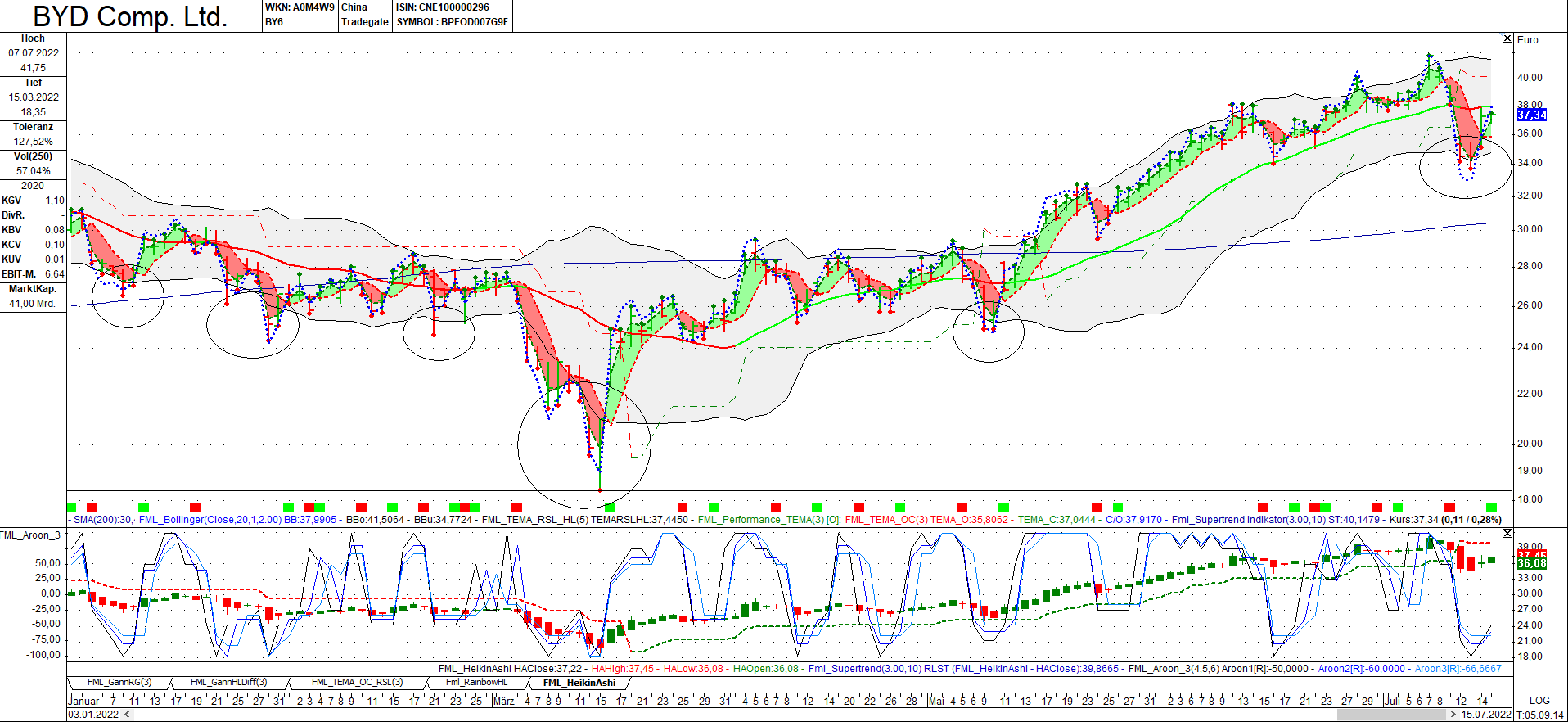Select the FML_TEMA_OC_RSL(3) tab
Screen dimensions: 1568x722
(x=358, y=683)
